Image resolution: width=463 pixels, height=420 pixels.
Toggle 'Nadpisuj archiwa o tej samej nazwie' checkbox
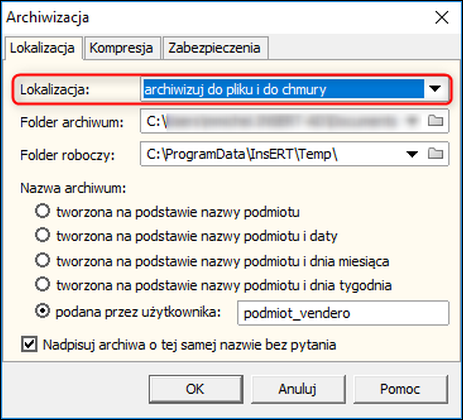pos(29,344)
